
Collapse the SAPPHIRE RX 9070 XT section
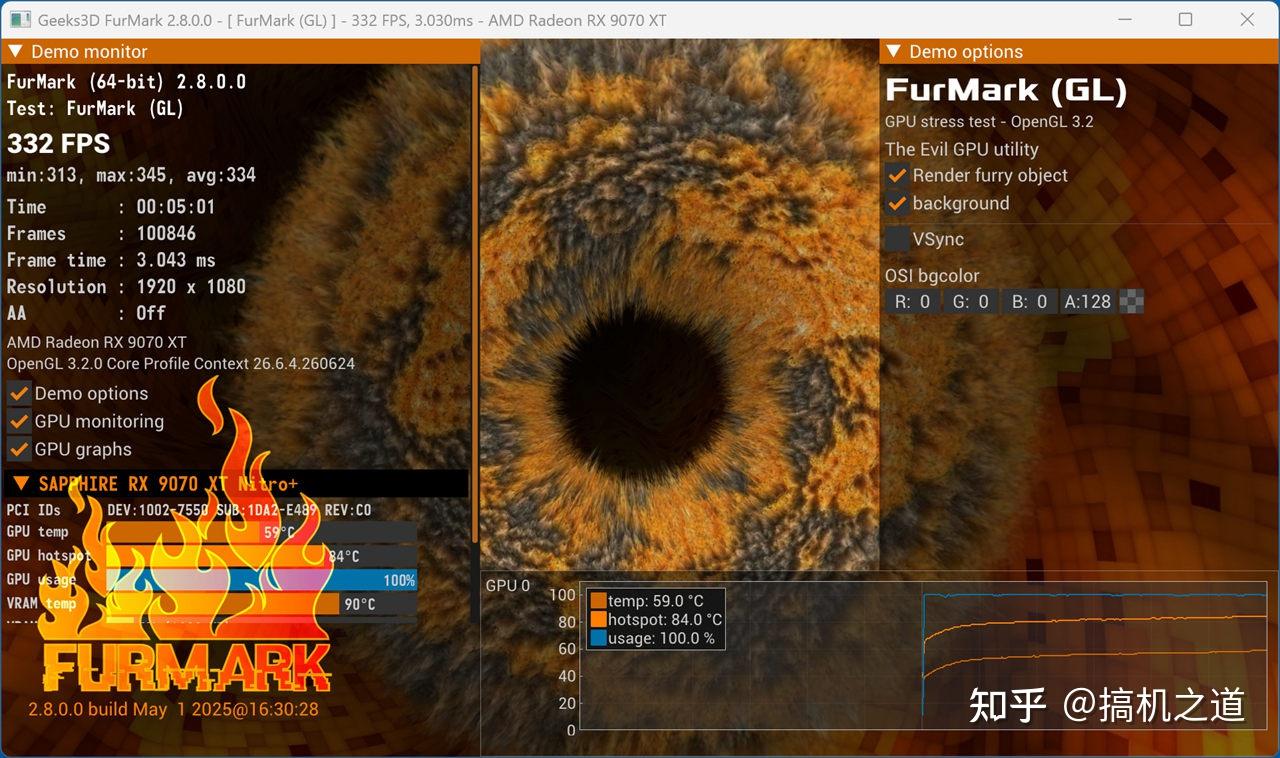[21, 484]
